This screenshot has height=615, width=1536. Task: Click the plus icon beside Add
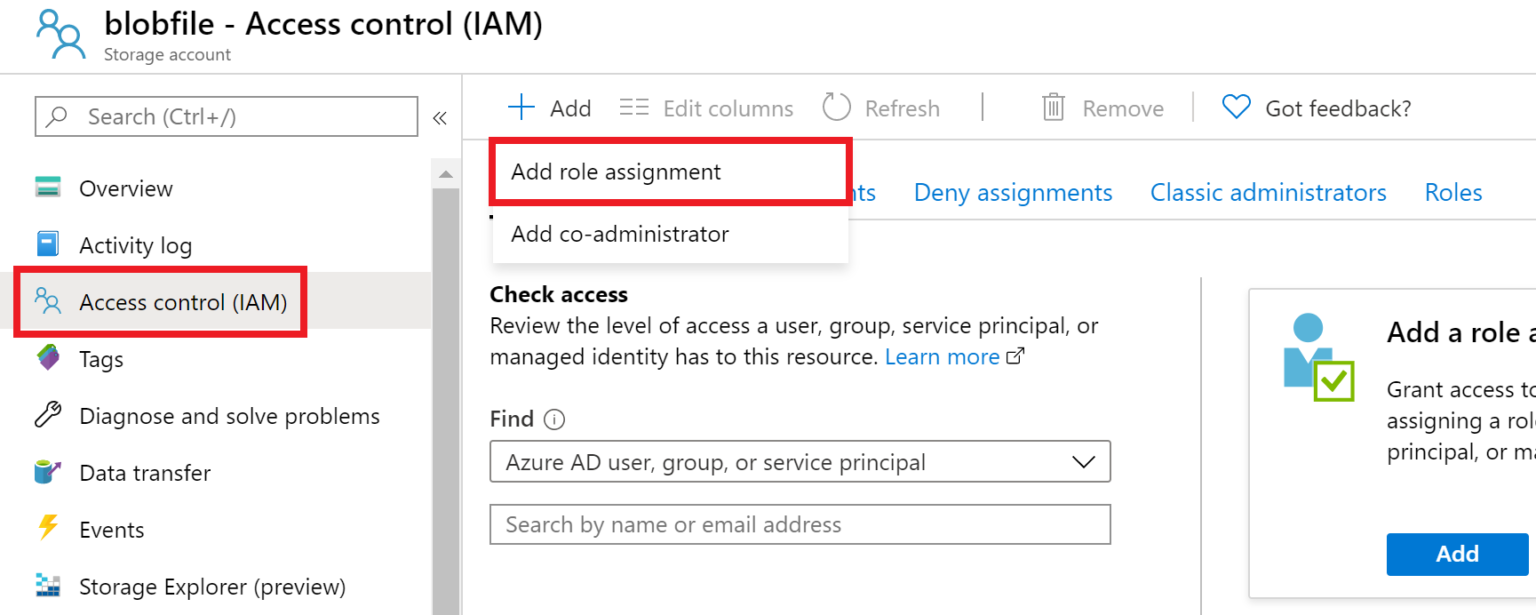522,107
